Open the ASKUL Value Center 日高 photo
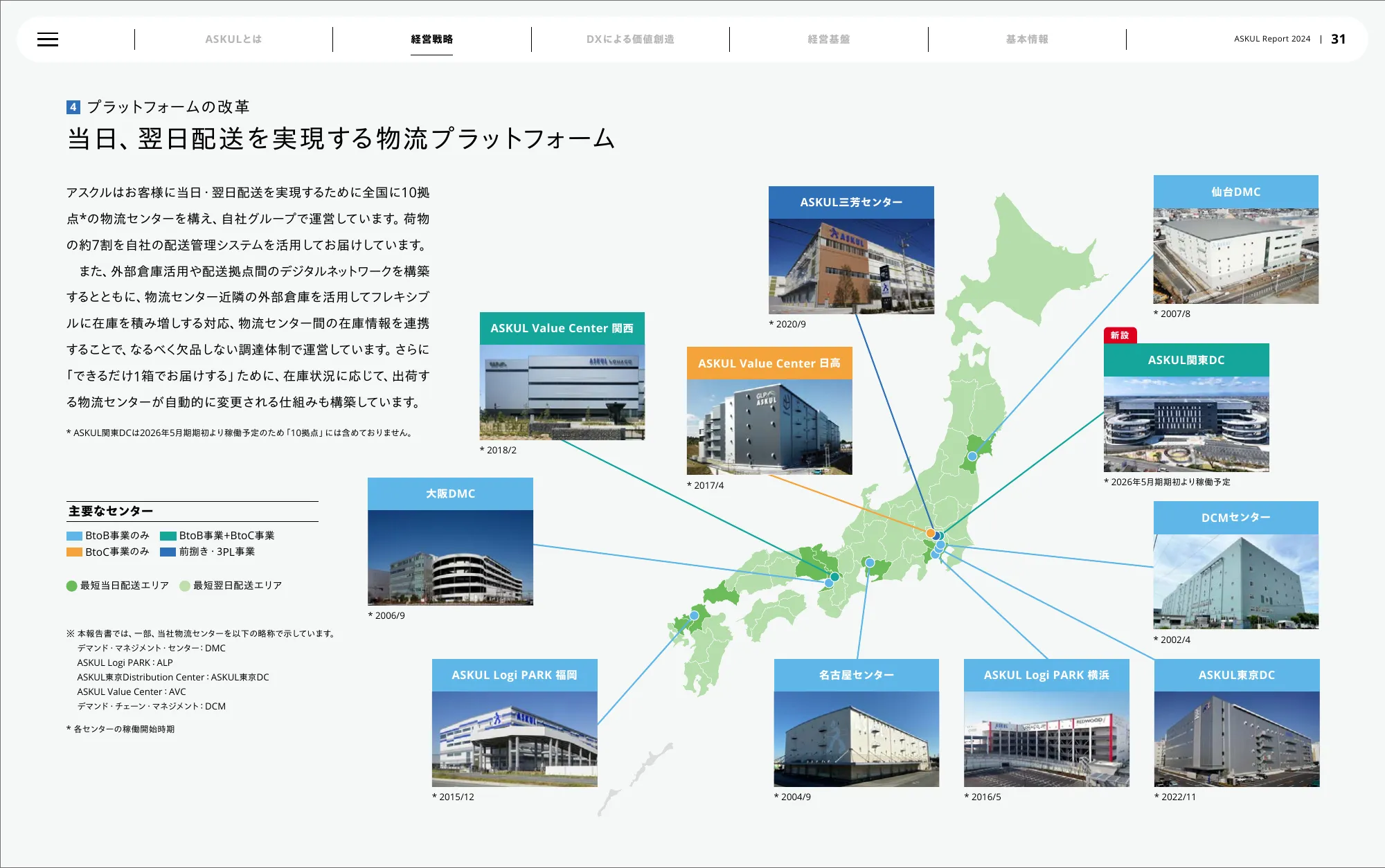Screen dimensions: 1385x868 (x=769, y=427)
